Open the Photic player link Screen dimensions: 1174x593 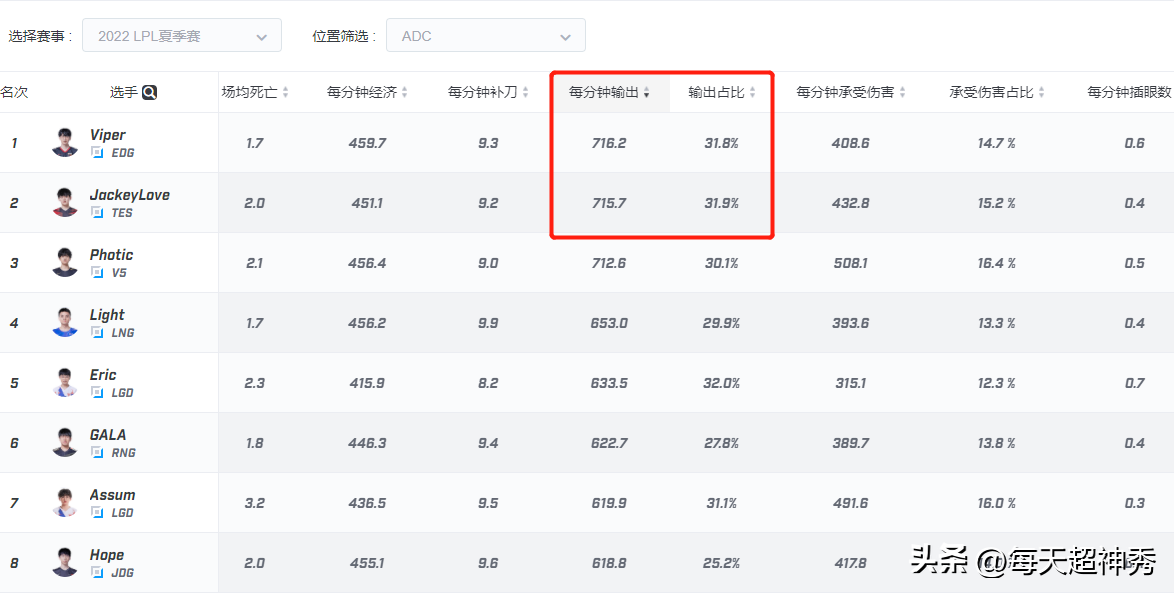pyautogui.click(x=112, y=255)
